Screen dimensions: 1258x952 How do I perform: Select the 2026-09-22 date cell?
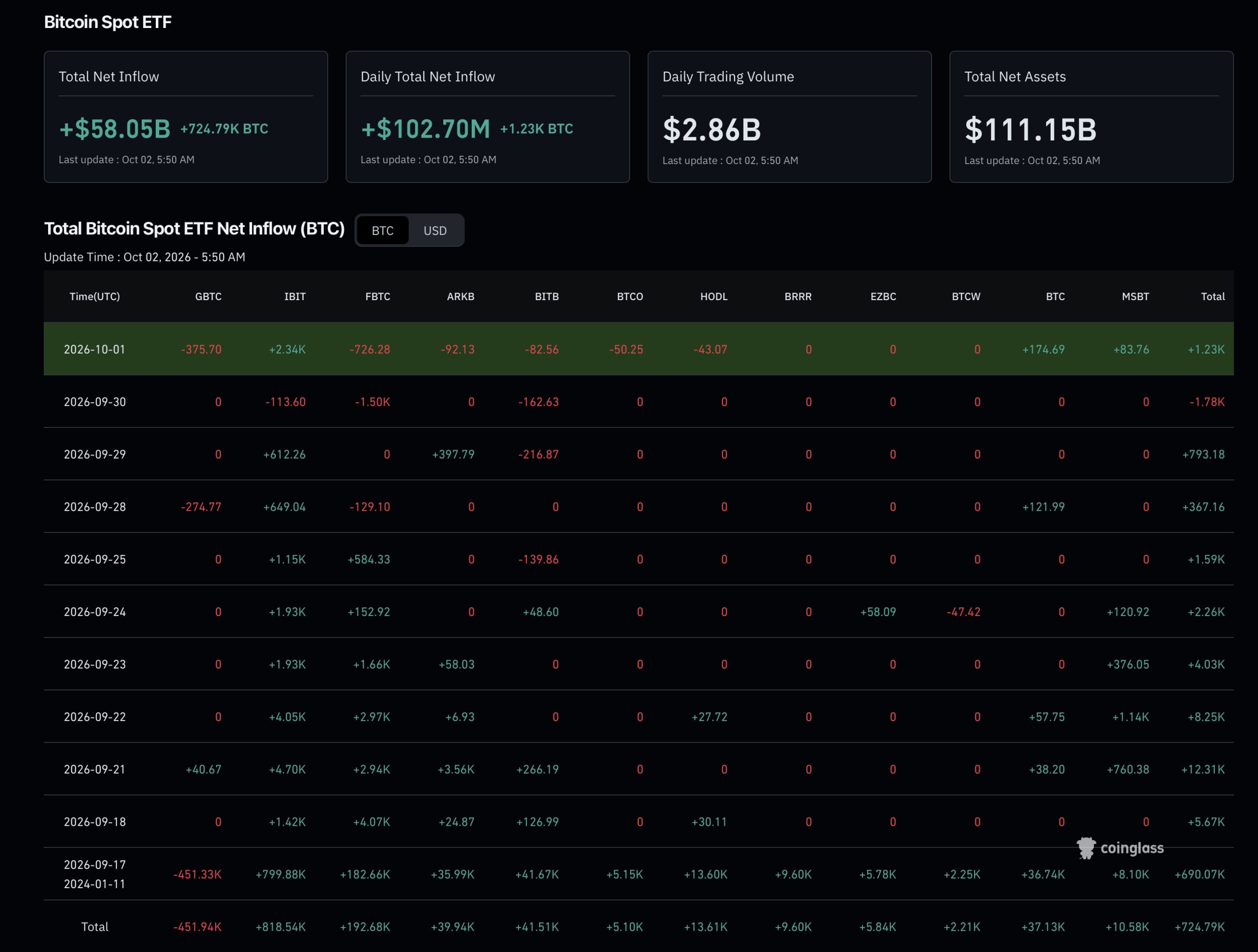coord(94,717)
